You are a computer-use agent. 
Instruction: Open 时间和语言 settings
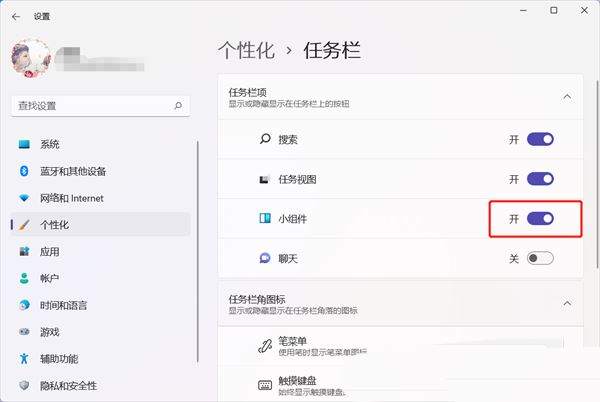(x=64, y=305)
